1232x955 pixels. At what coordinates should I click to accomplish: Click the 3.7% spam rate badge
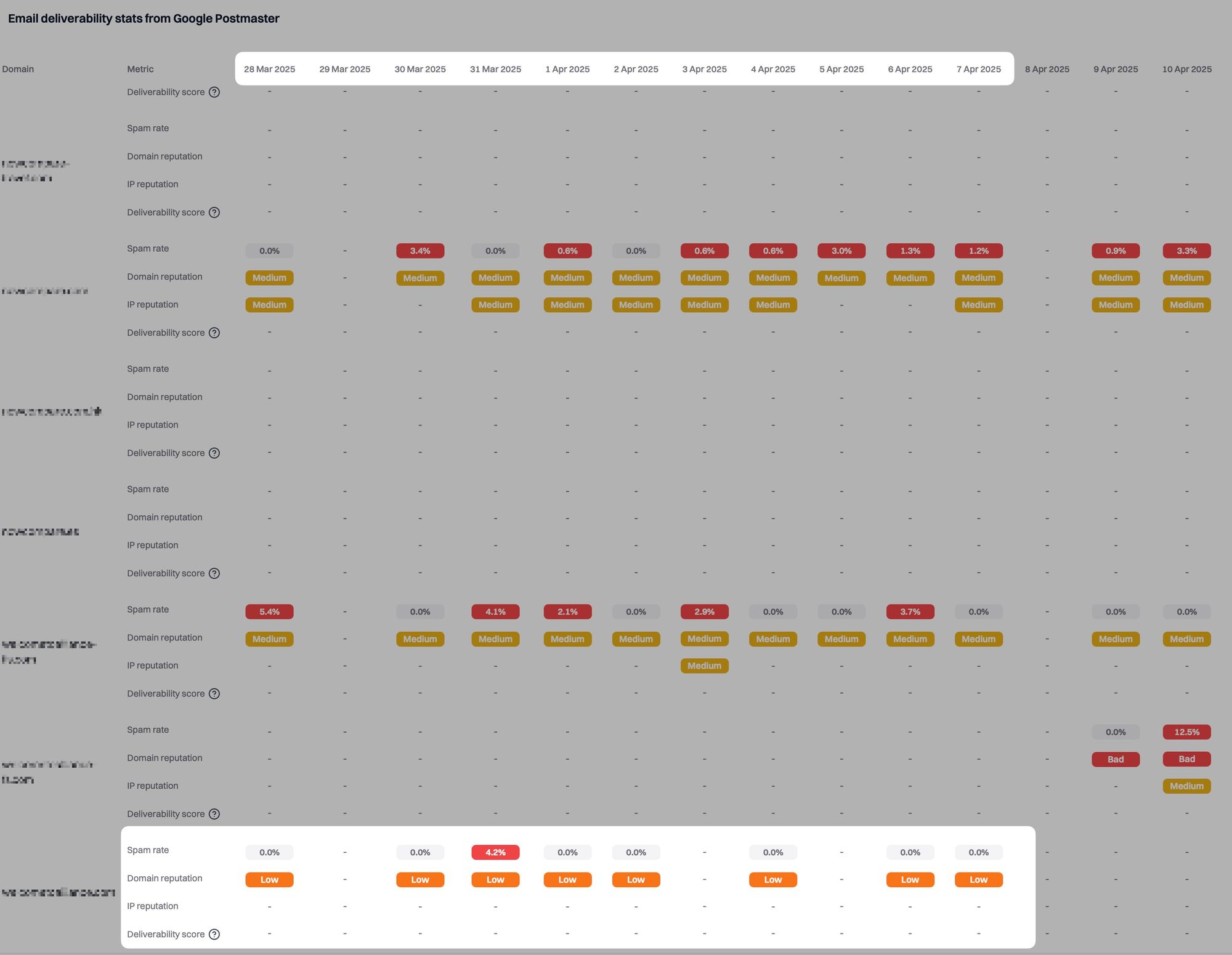910,611
